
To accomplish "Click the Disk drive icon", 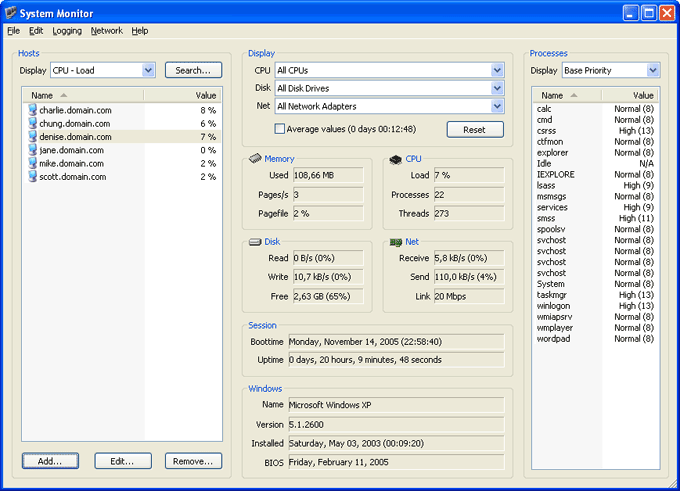I will (x=255, y=242).
